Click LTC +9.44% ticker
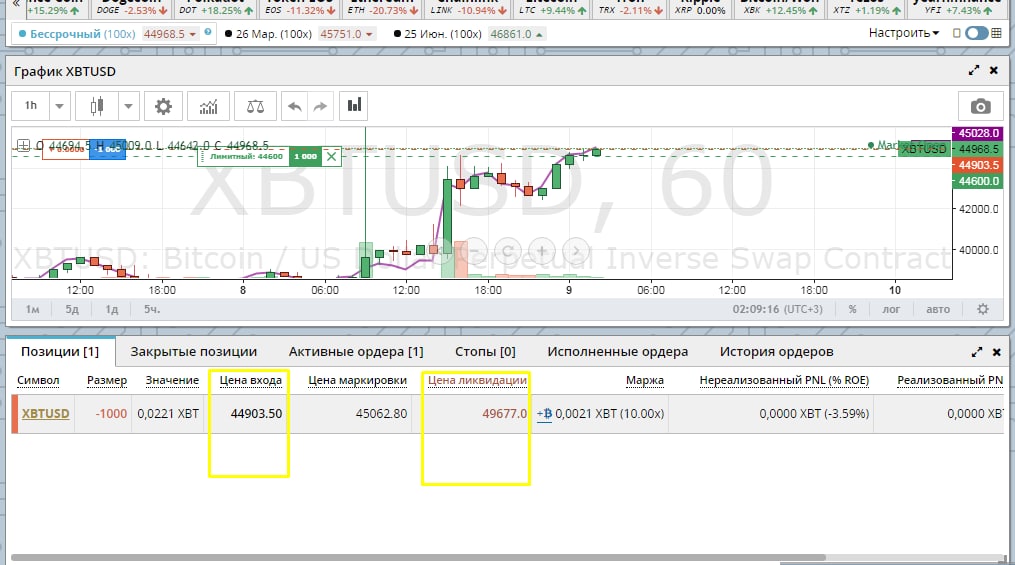This screenshot has width=1015, height=565. coord(552,9)
